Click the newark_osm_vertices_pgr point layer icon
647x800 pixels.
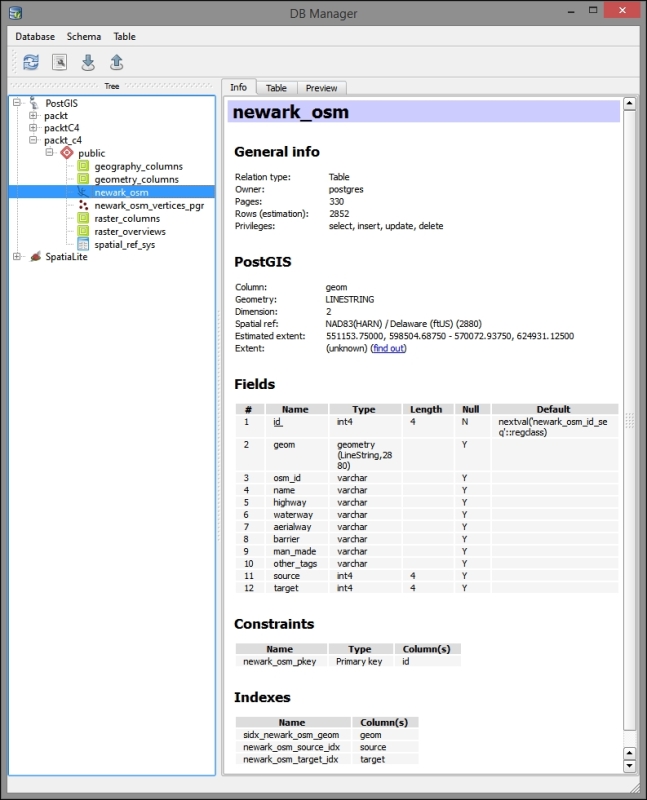coord(83,205)
